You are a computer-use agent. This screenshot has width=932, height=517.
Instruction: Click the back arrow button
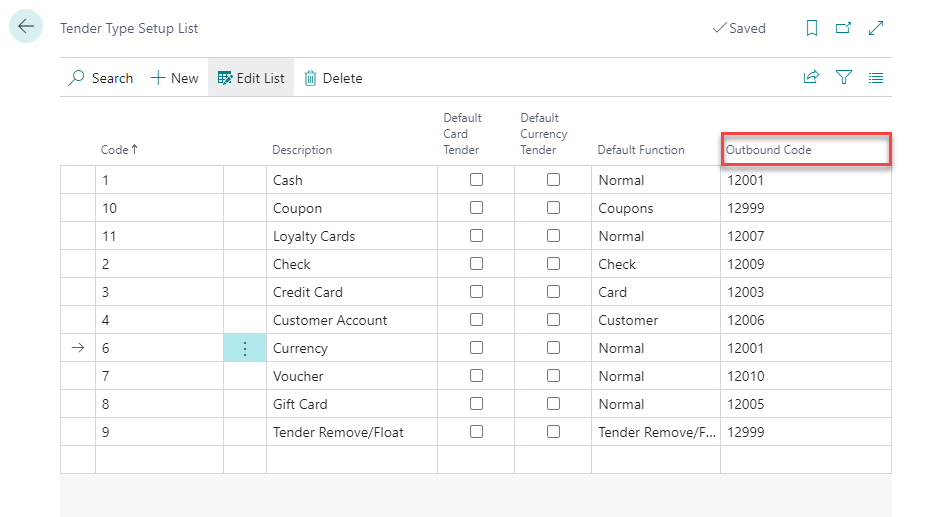26,27
